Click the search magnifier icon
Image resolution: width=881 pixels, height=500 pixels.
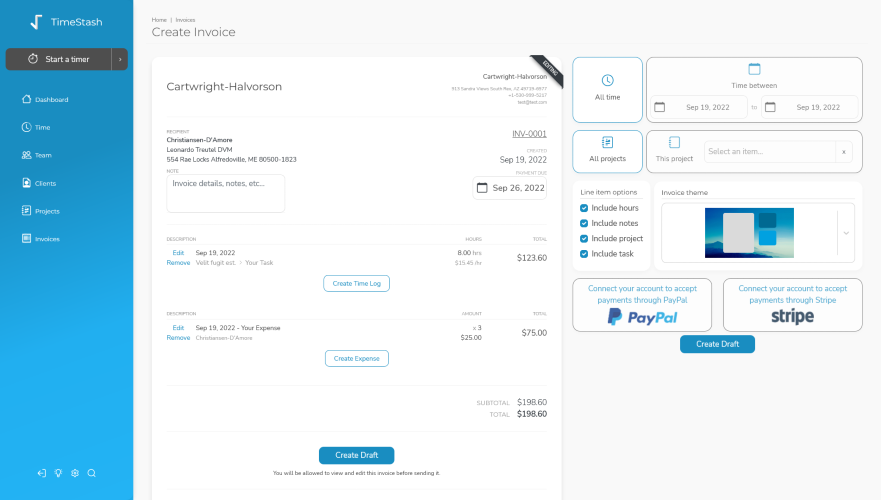click(x=92, y=473)
